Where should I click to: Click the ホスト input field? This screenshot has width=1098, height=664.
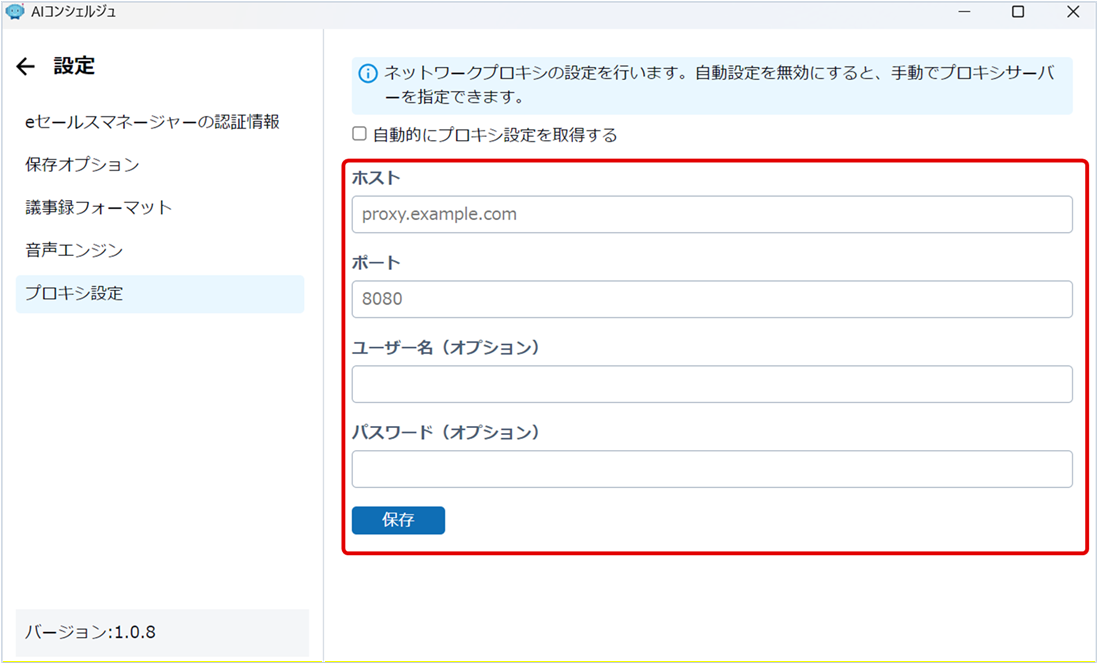click(x=711, y=214)
